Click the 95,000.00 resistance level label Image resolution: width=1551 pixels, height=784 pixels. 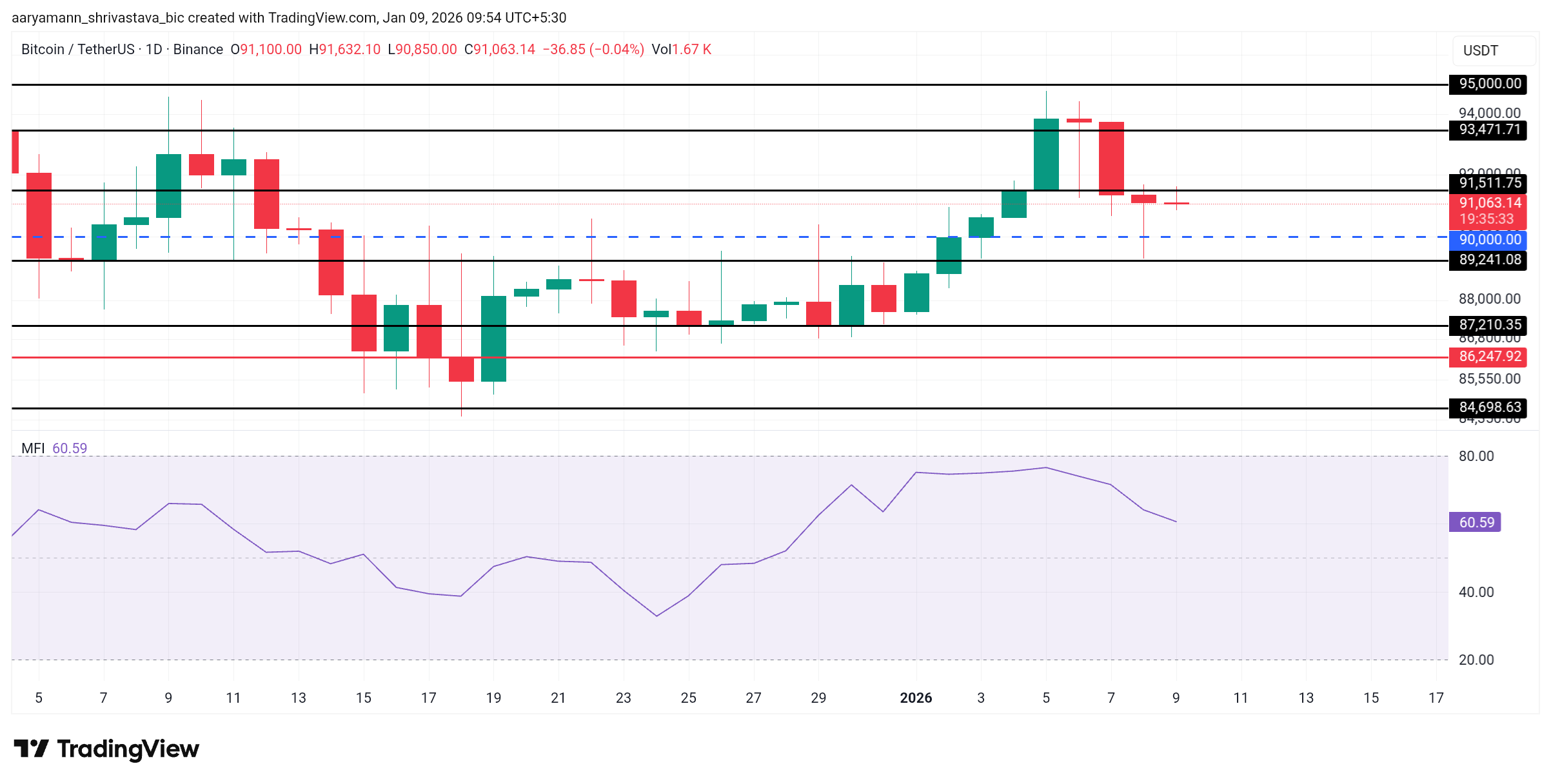(x=1488, y=83)
